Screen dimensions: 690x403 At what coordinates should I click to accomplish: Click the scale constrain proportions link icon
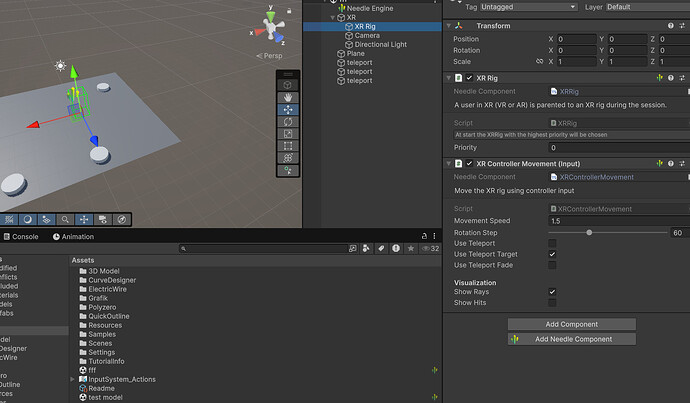pyautogui.click(x=539, y=62)
